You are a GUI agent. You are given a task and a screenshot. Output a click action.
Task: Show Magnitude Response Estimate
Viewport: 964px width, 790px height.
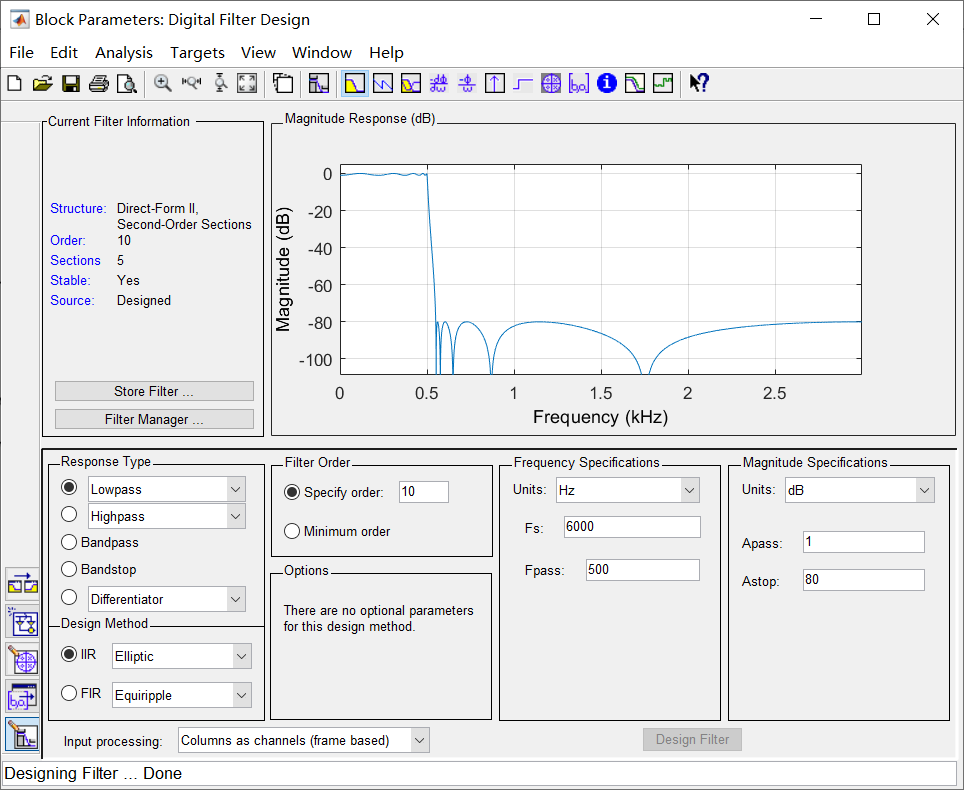(634, 83)
